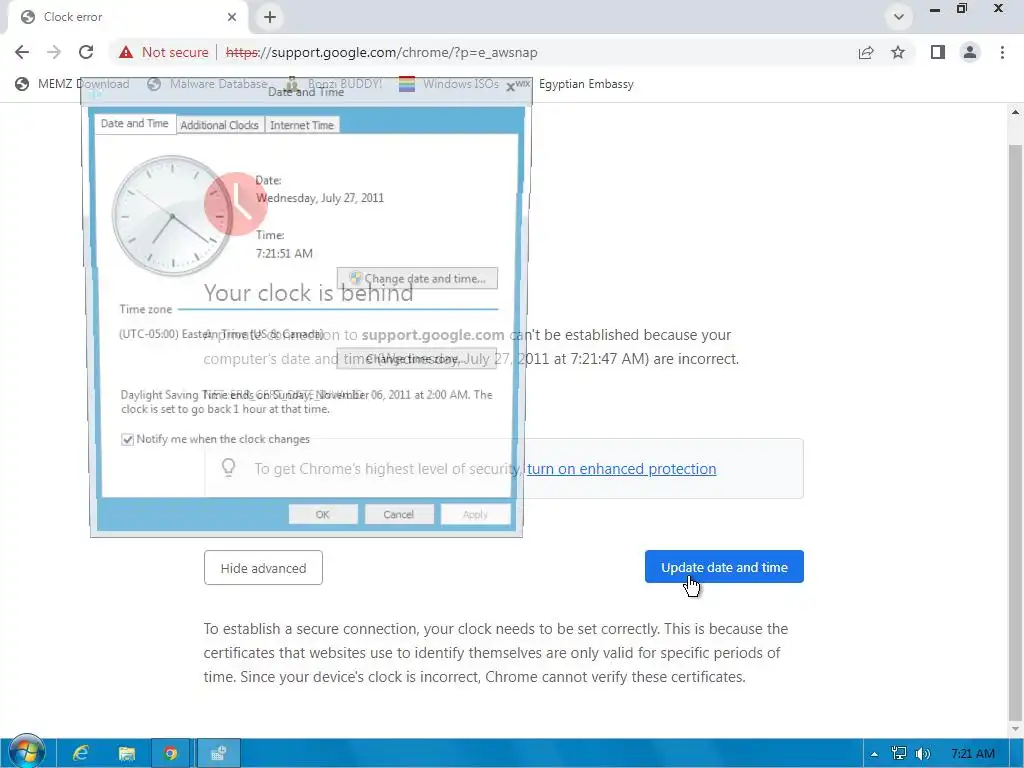Image resolution: width=1024 pixels, height=768 pixels.
Task: Open the Chrome side panel
Action: tap(938, 52)
